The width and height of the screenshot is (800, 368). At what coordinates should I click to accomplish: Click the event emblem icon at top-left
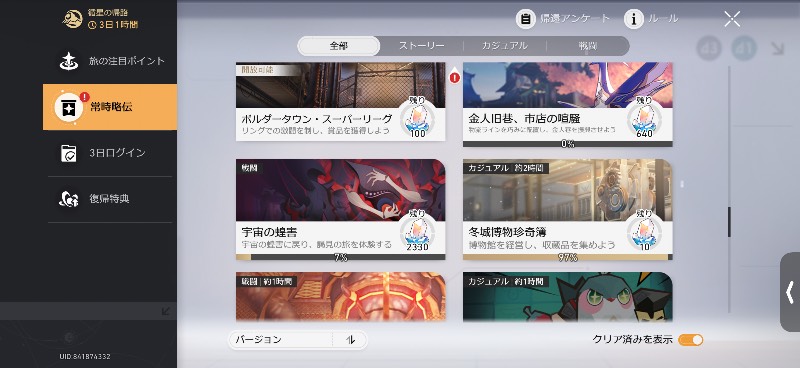tap(72, 19)
